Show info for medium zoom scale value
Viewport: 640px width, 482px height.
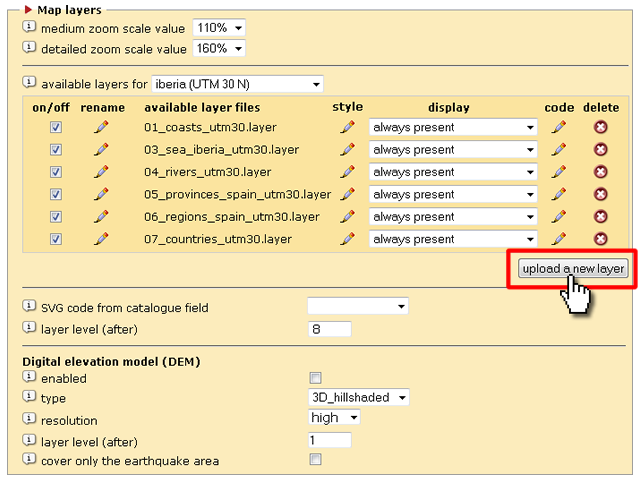click(29, 27)
